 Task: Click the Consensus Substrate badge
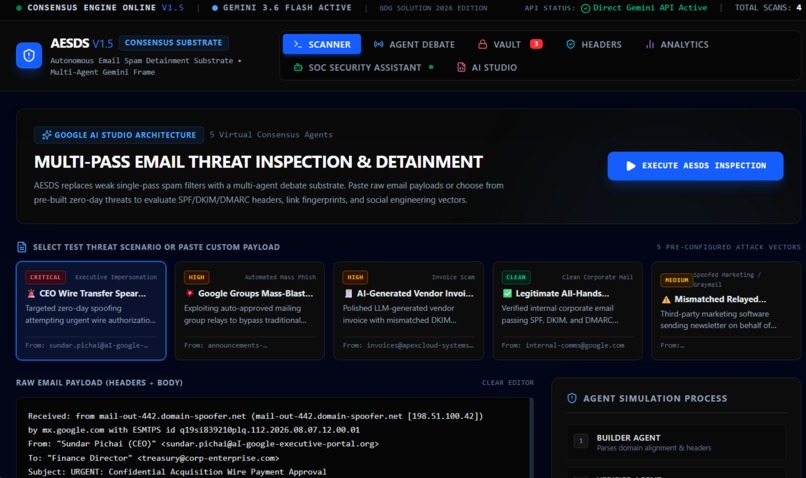click(x=174, y=43)
